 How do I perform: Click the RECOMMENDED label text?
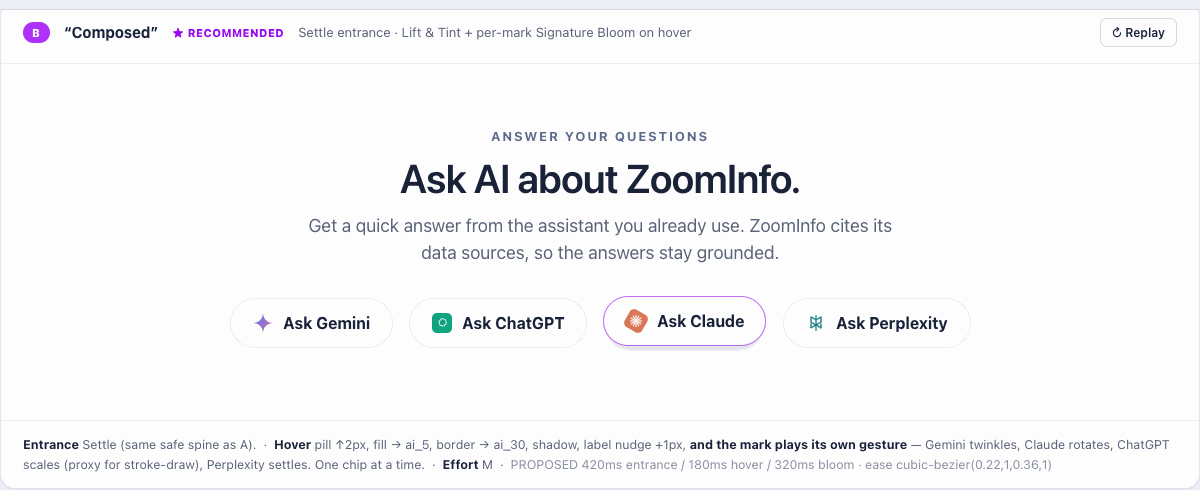point(236,33)
